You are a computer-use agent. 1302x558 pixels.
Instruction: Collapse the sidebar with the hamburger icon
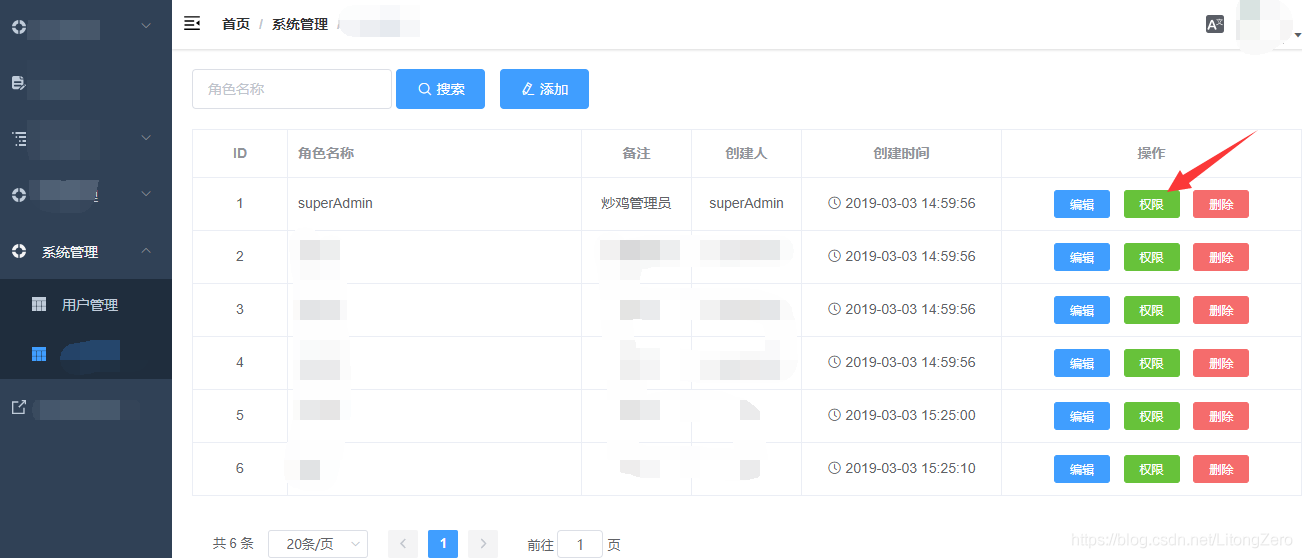192,24
